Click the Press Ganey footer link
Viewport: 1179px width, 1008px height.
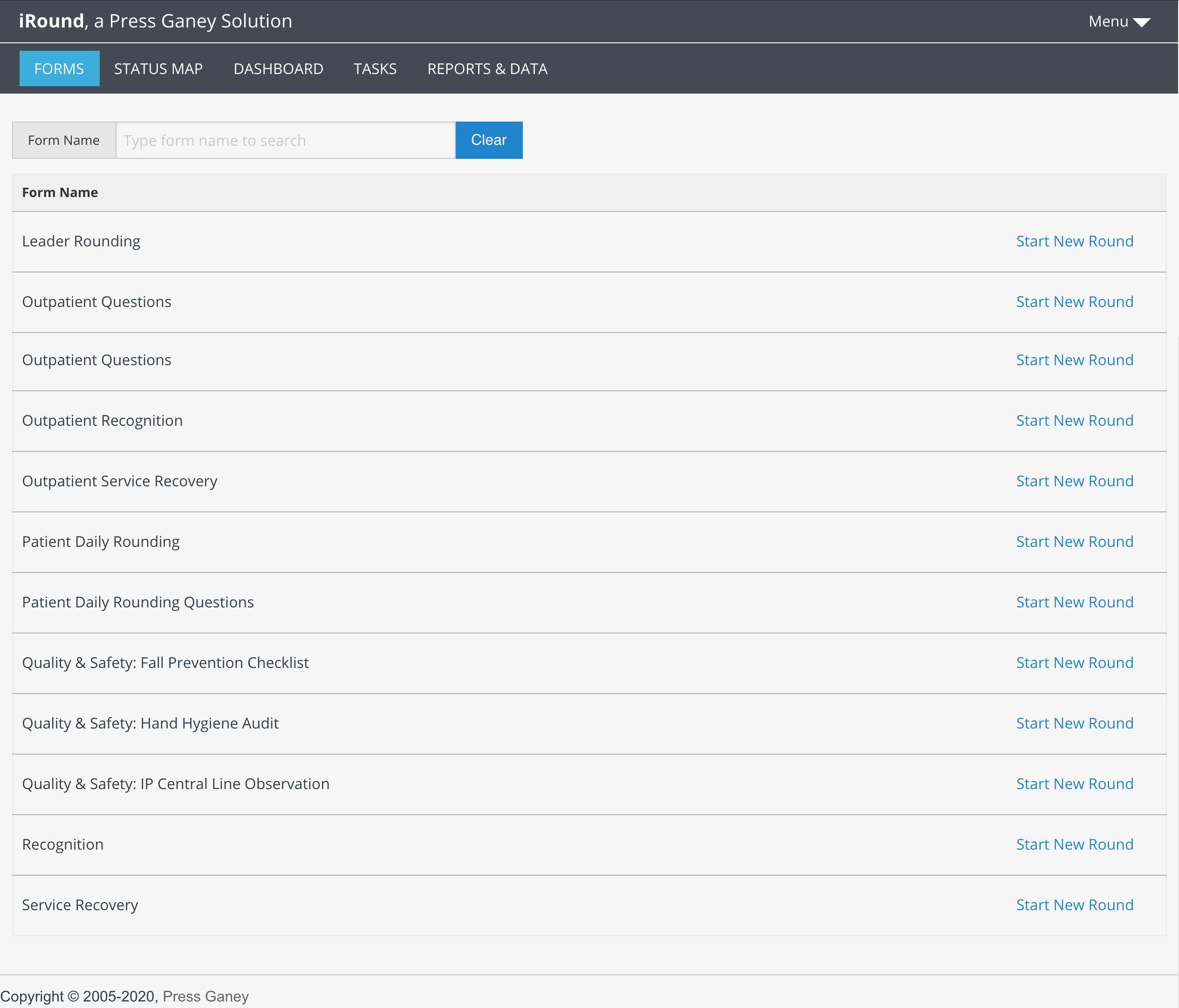[x=206, y=996]
